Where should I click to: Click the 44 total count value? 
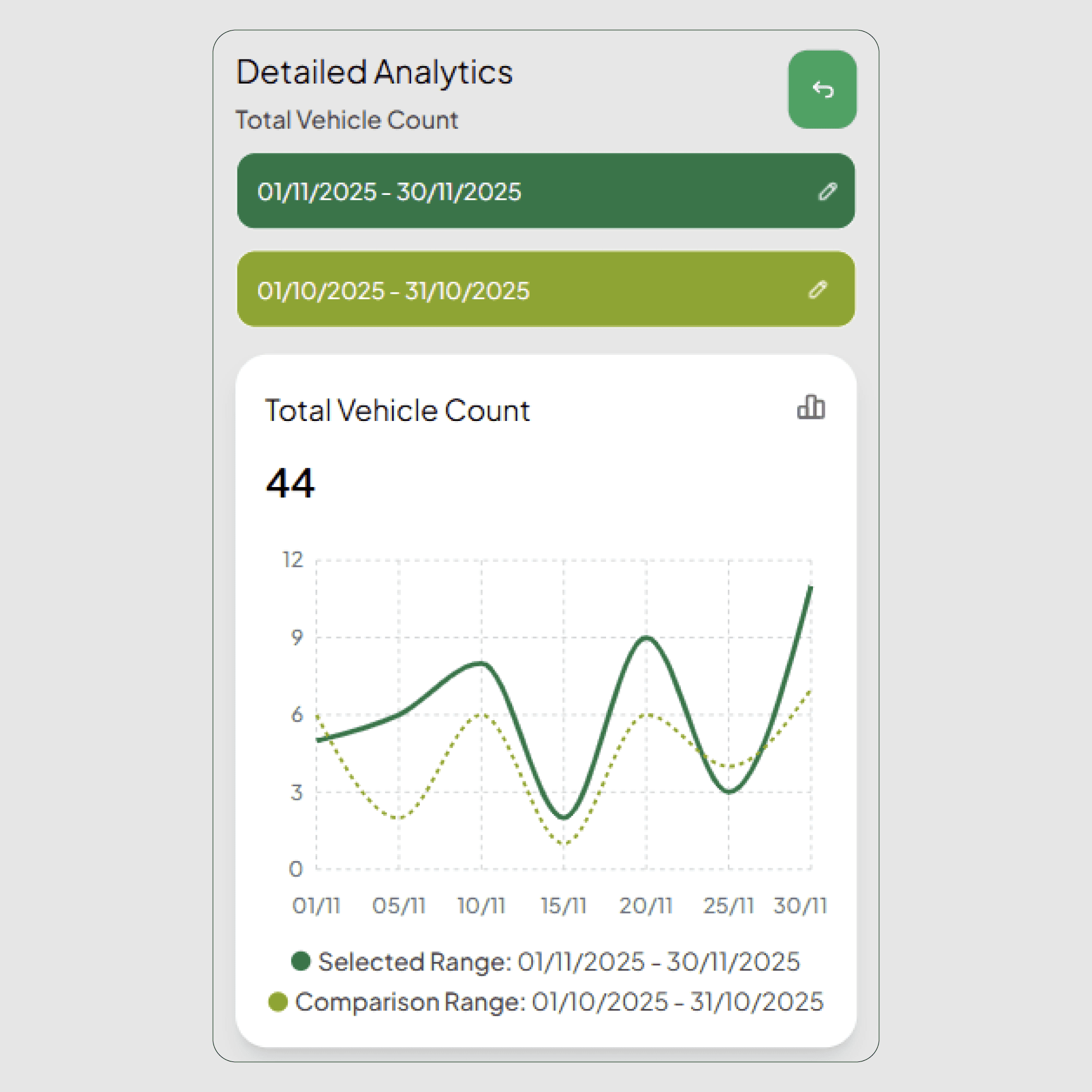point(290,483)
